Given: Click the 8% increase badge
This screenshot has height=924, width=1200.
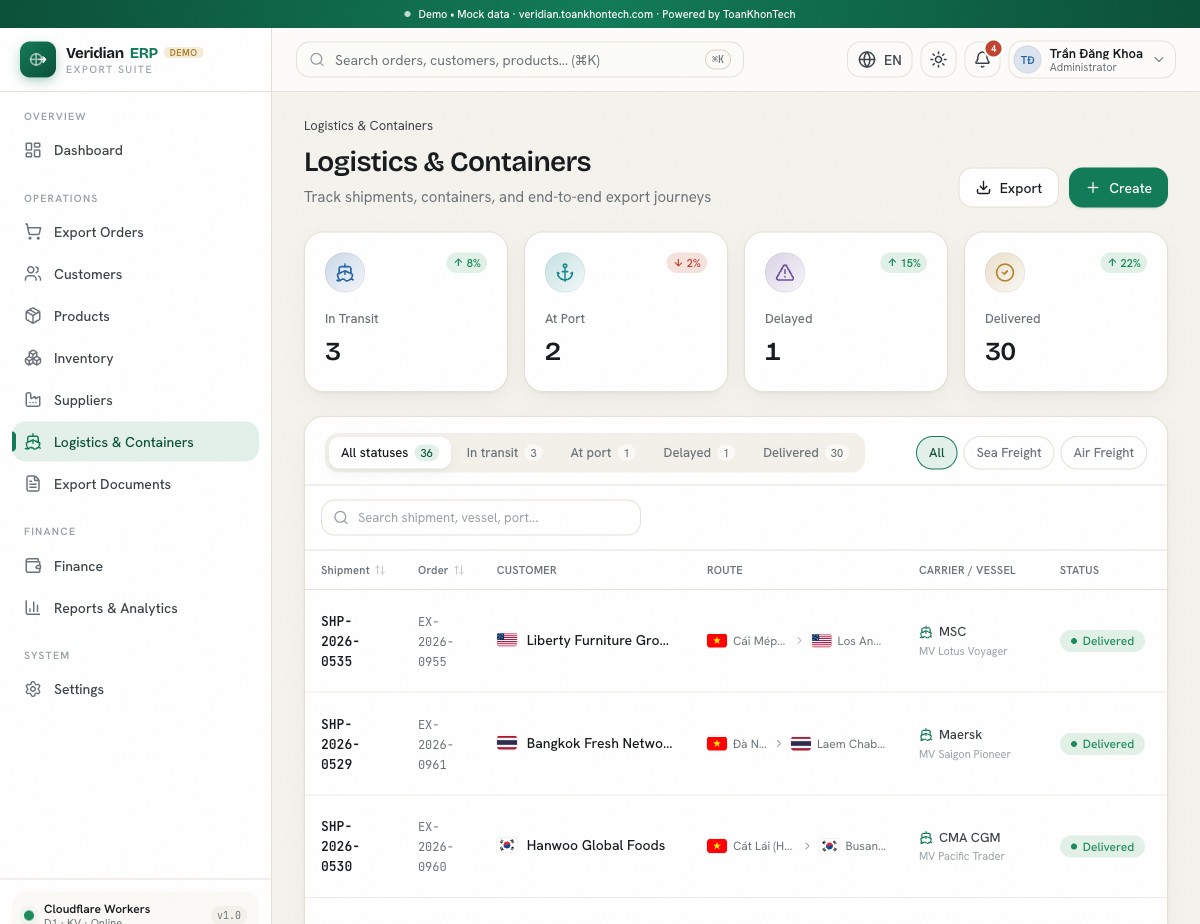Looking at the screenshot, I should [467, 263].
